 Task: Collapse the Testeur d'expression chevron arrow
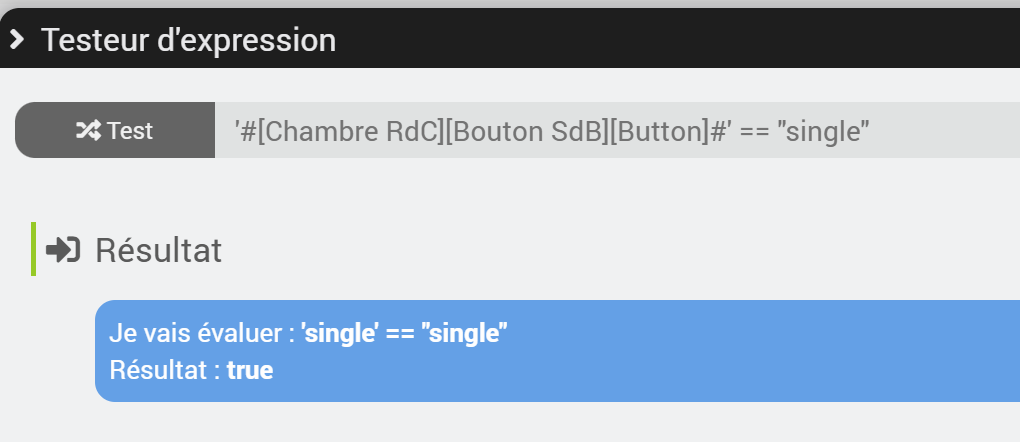(16, 40)
